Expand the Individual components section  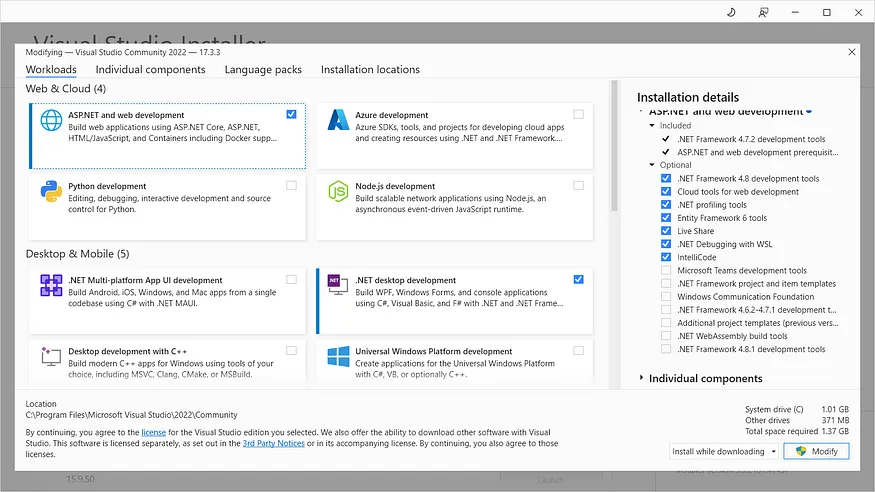click(642, 379)
